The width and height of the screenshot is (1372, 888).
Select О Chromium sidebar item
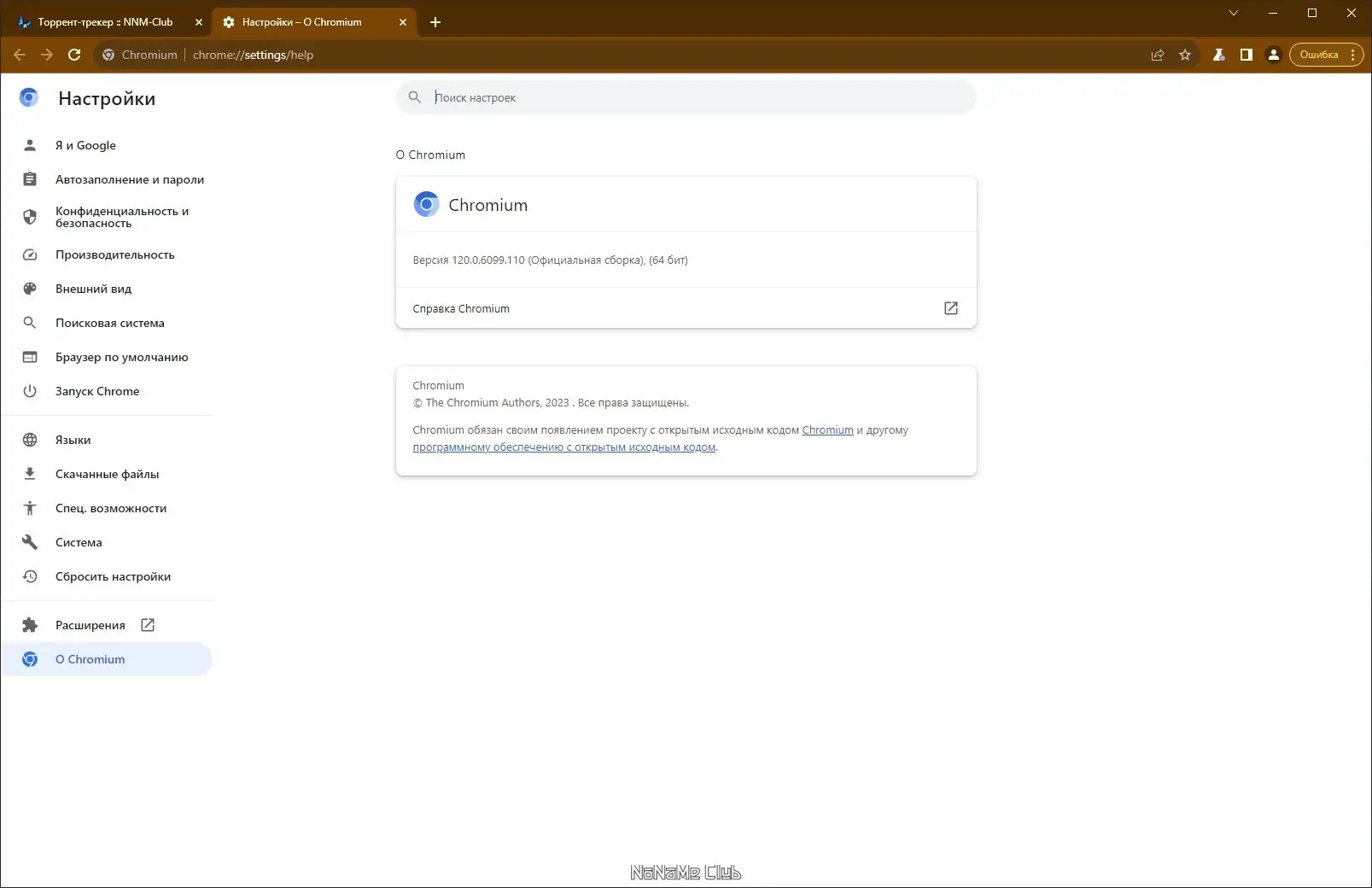click(108, 659)
